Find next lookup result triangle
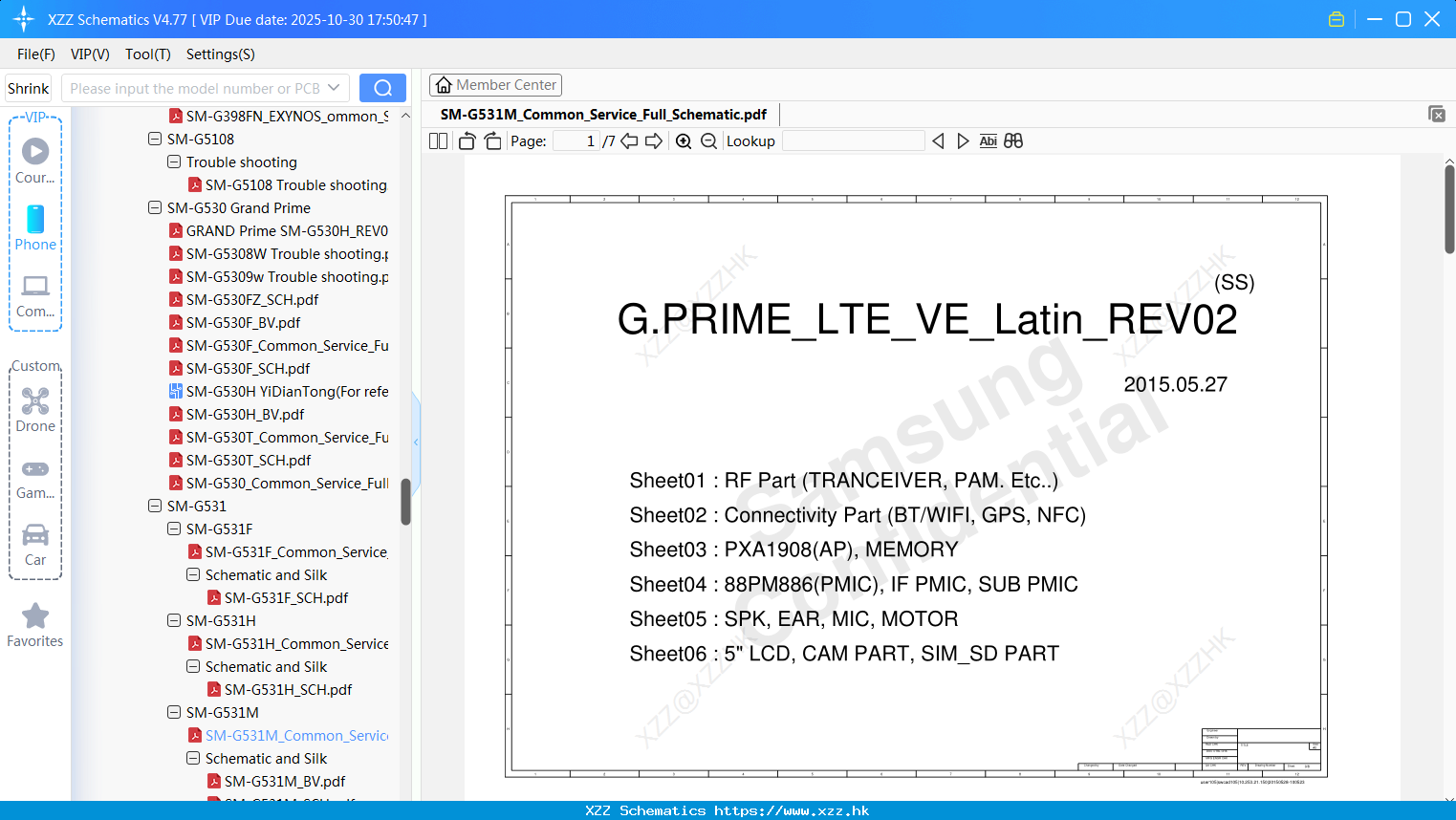1456x820 pixels. point(963,141)
